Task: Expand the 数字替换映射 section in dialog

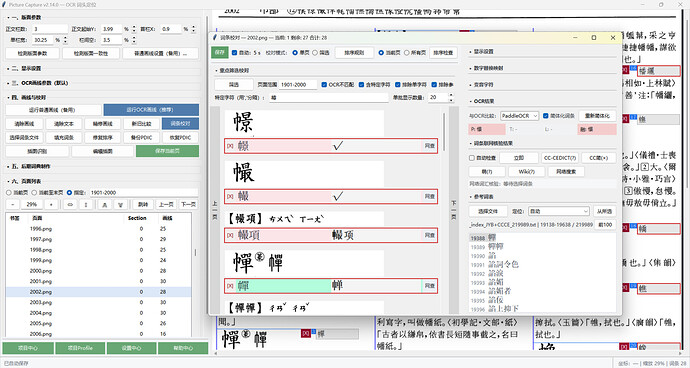Action: [486, 68]
